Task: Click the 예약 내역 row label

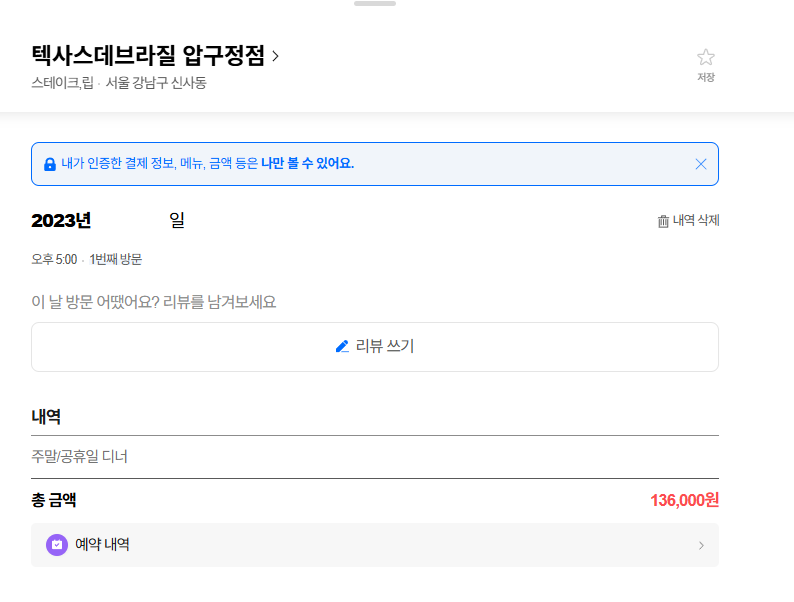Action: point(102,545)
